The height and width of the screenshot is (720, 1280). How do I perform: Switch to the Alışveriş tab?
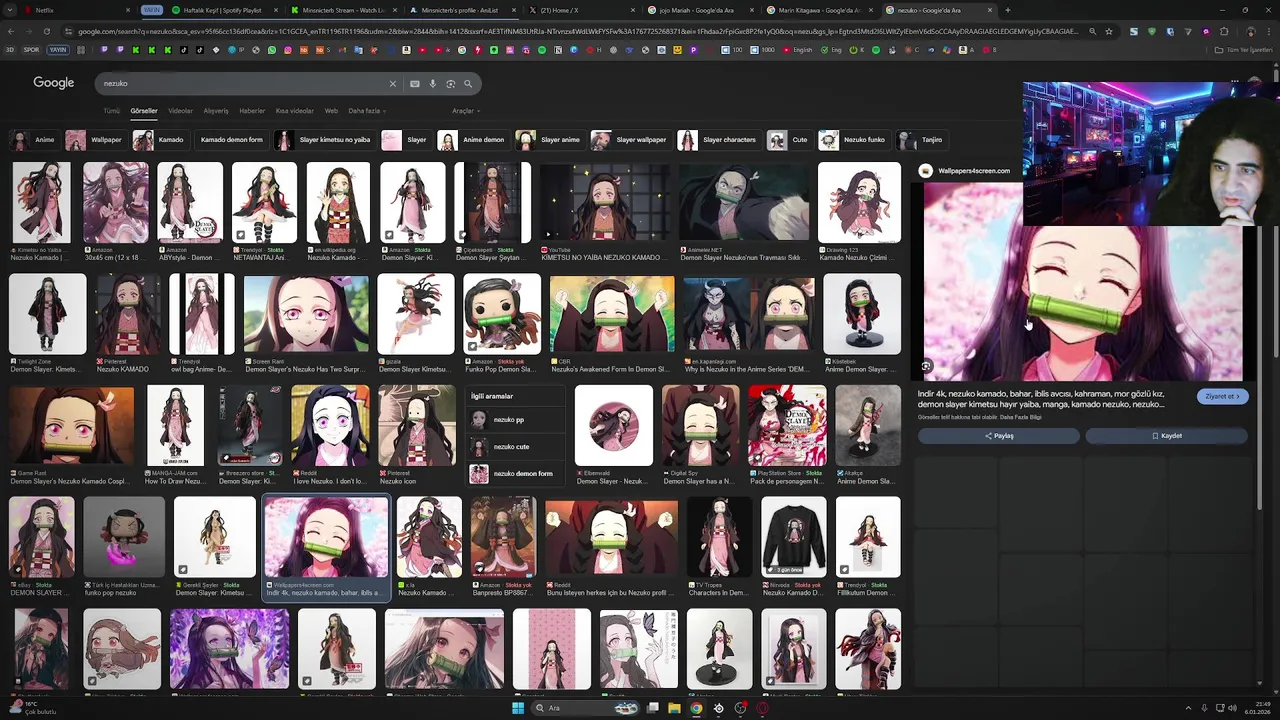[216, 111]
